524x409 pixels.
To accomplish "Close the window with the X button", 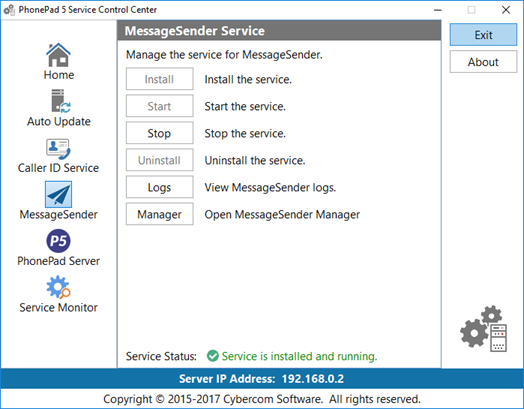I will pyautogui.click(x=506, y=10).
